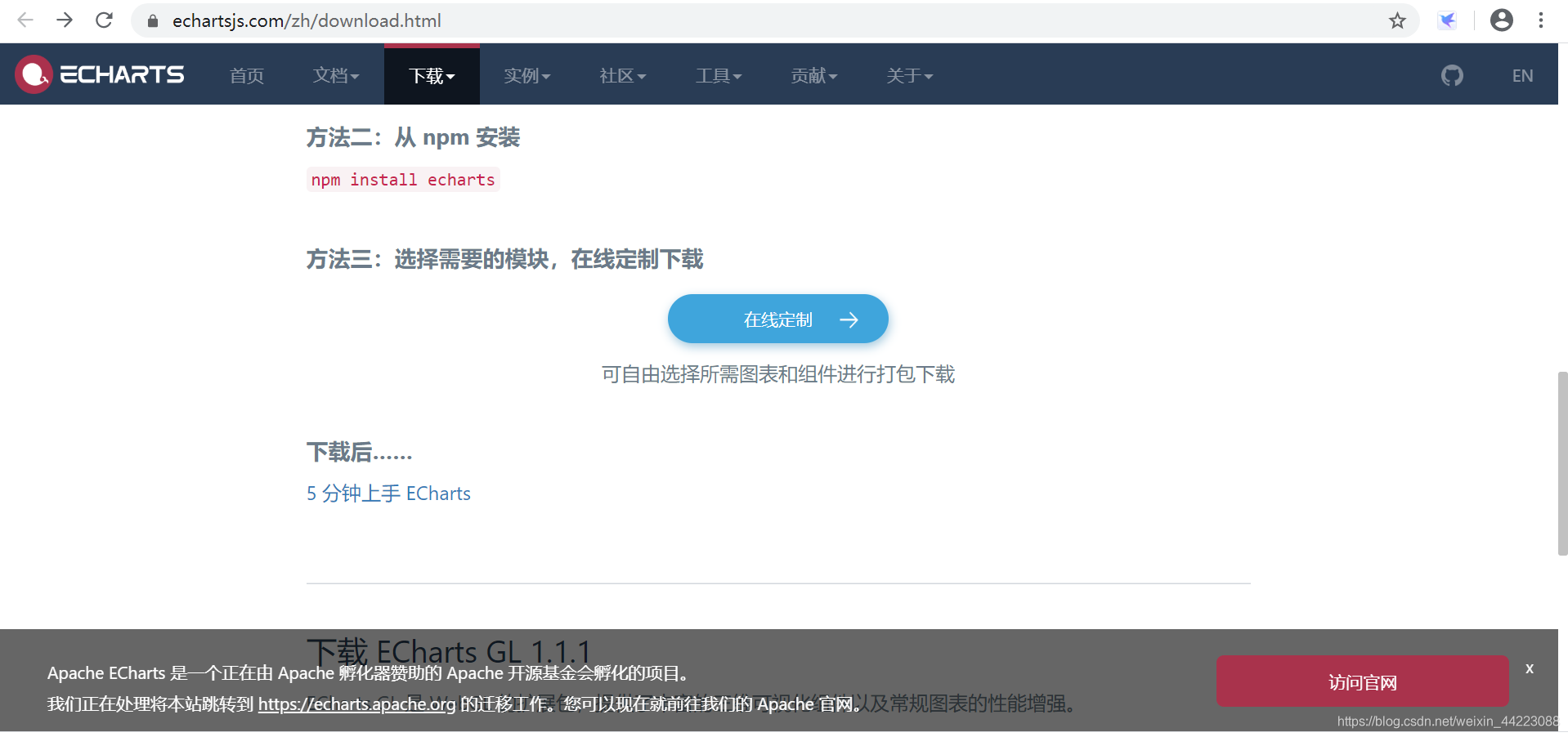Open the https://echarts.apache.org link
The width and height of the screenshot is (1568, 737).
pyautogui.click(x=356, y=703)
